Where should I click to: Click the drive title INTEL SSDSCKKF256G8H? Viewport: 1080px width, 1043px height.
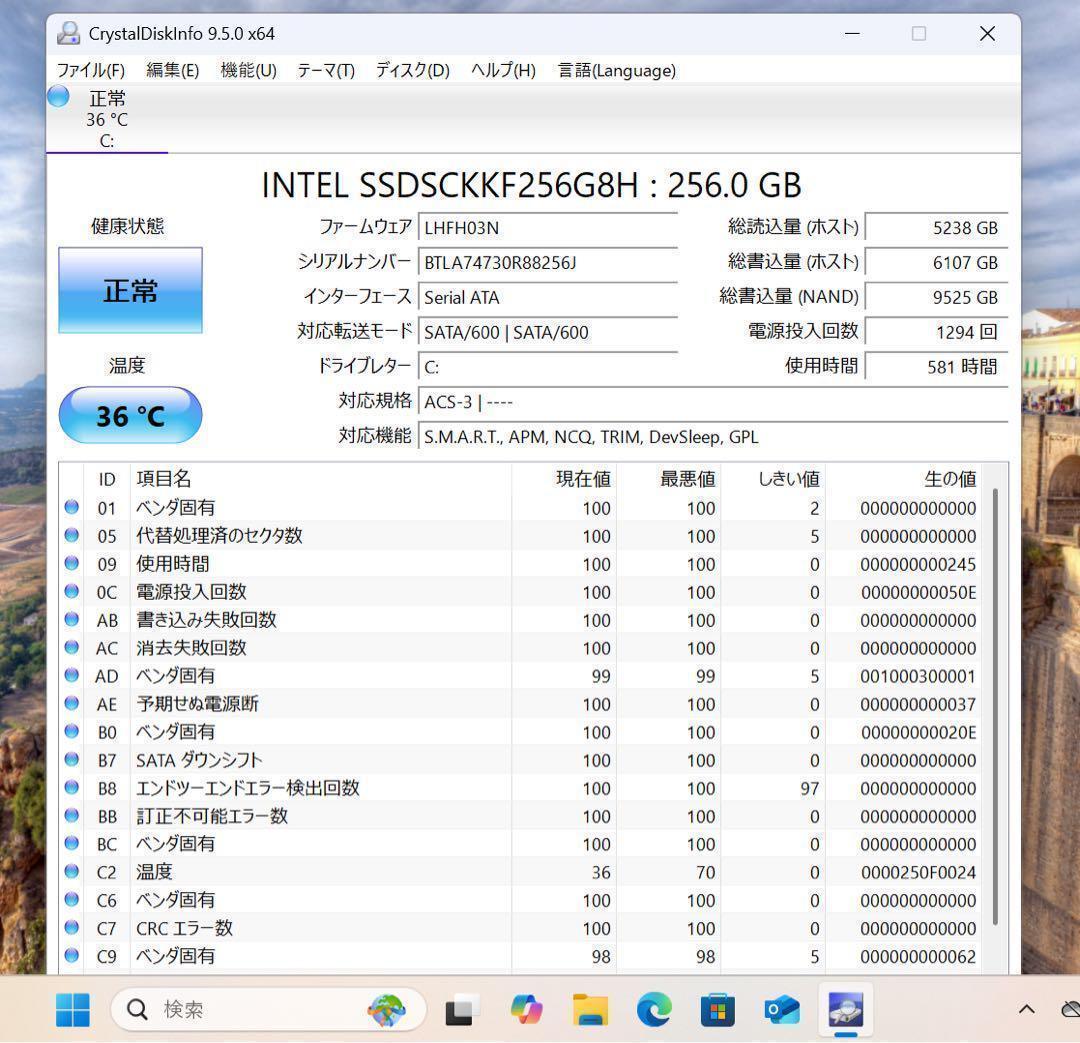pos(531,185)
